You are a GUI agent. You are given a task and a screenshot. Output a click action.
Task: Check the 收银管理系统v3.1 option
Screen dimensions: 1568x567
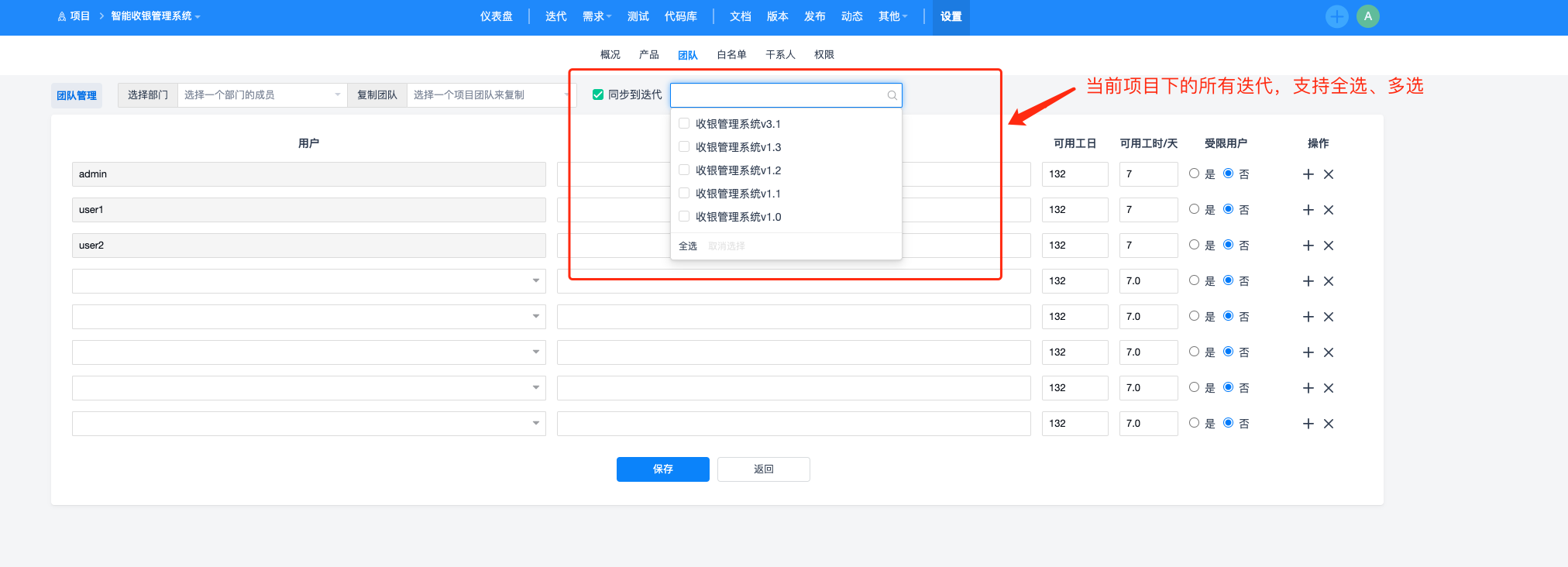684,123
